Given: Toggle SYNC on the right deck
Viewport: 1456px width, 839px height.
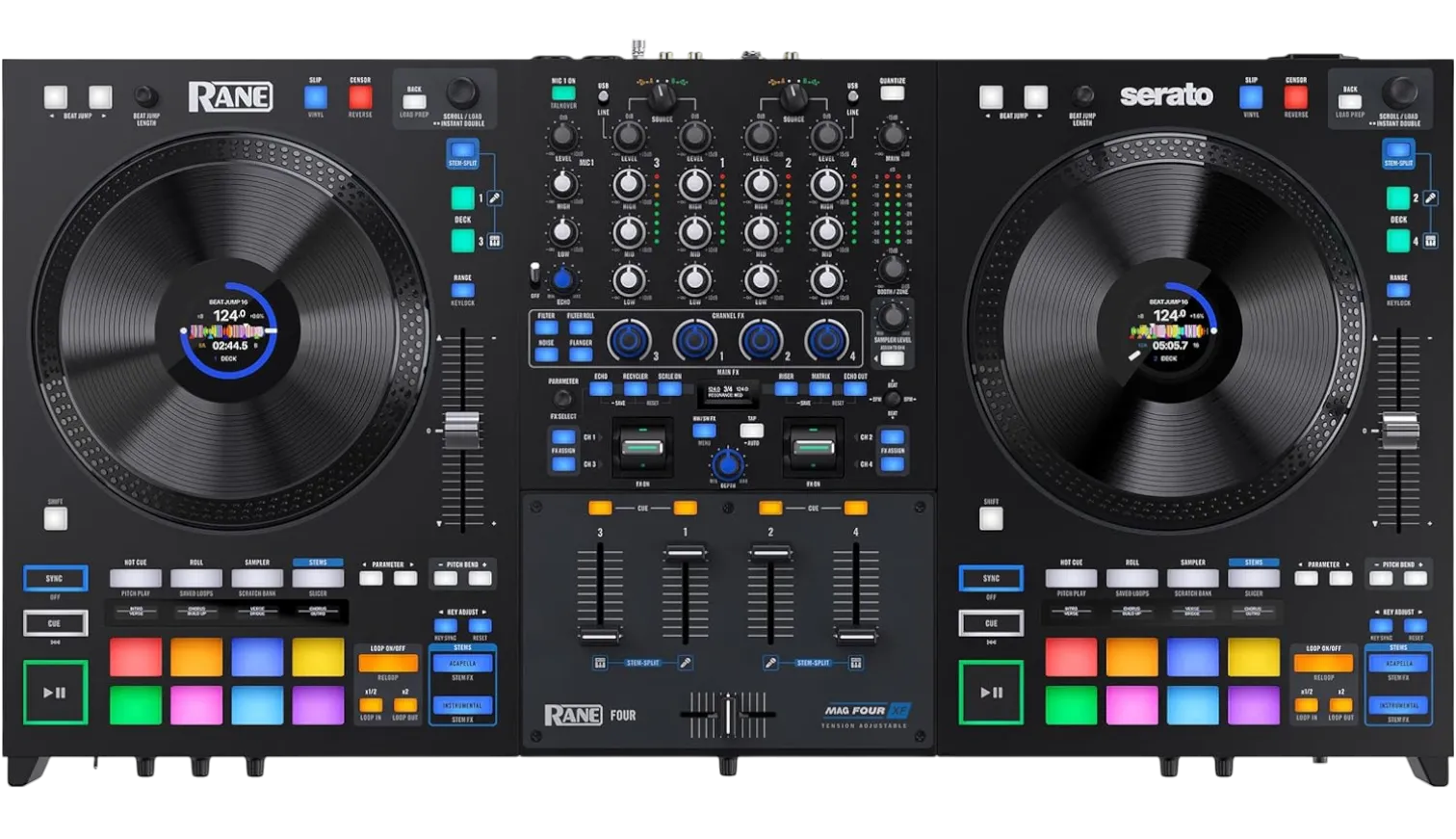Looking at the screenshot, I should coord(991,578).
